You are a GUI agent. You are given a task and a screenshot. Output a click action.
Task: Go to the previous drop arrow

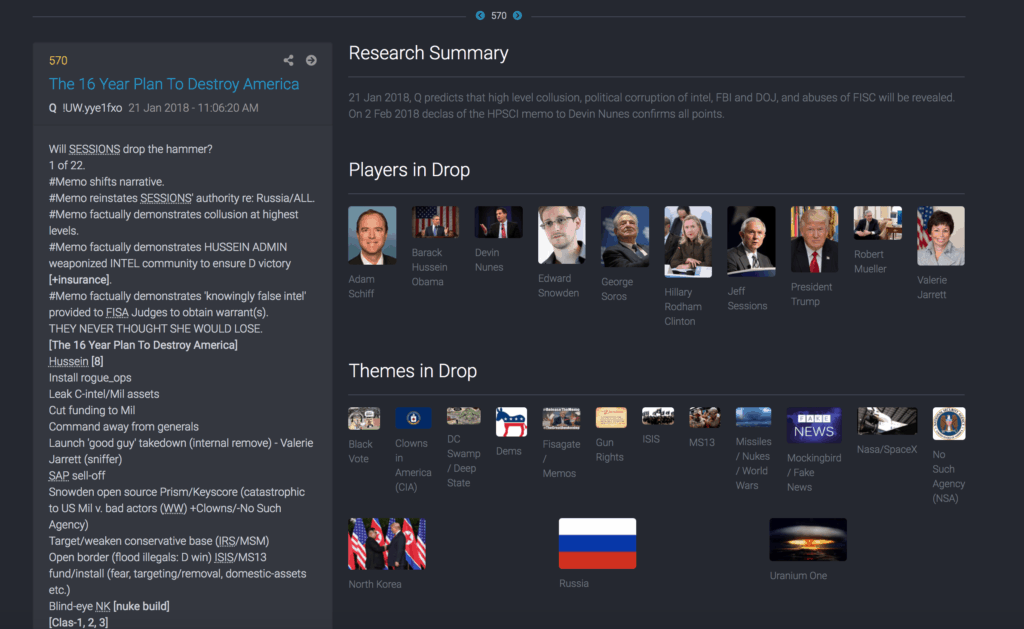pos(480,15)
